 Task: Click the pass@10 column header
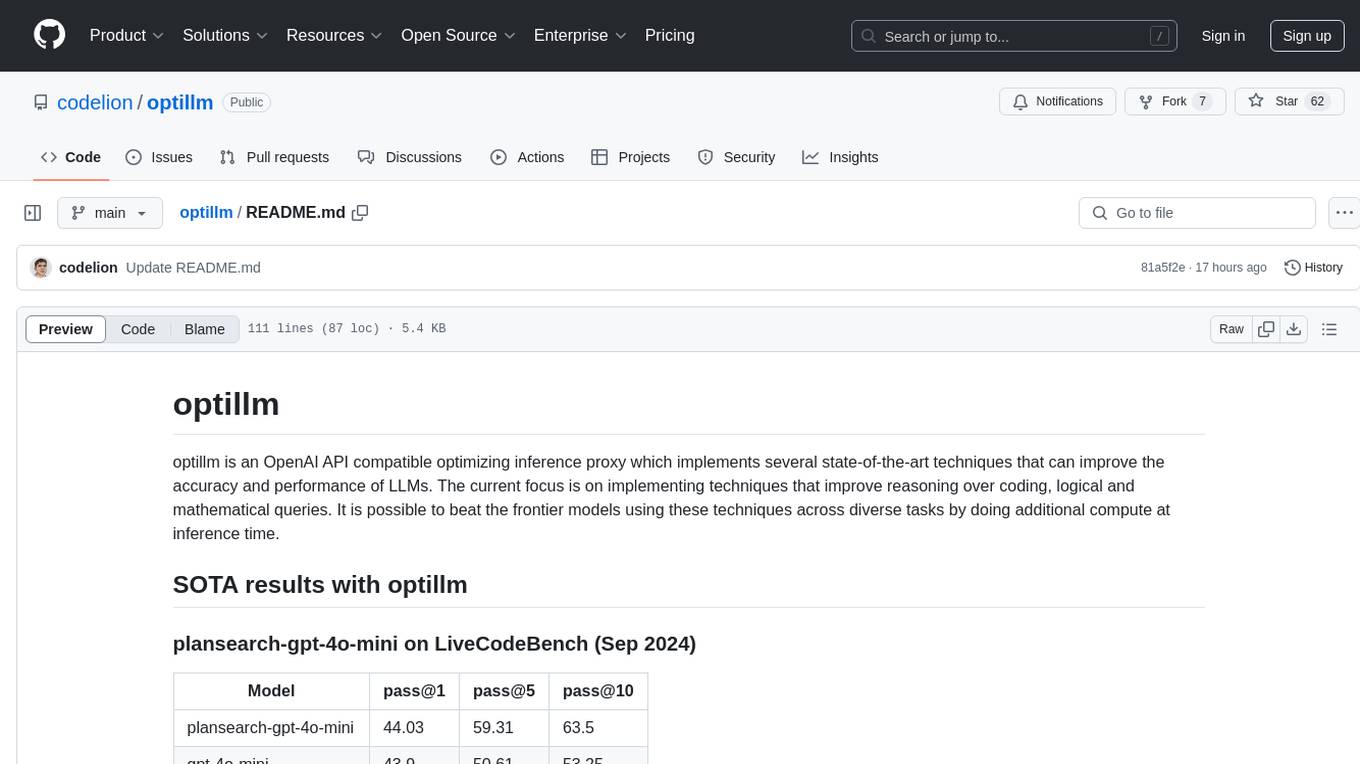coord(598,691)
